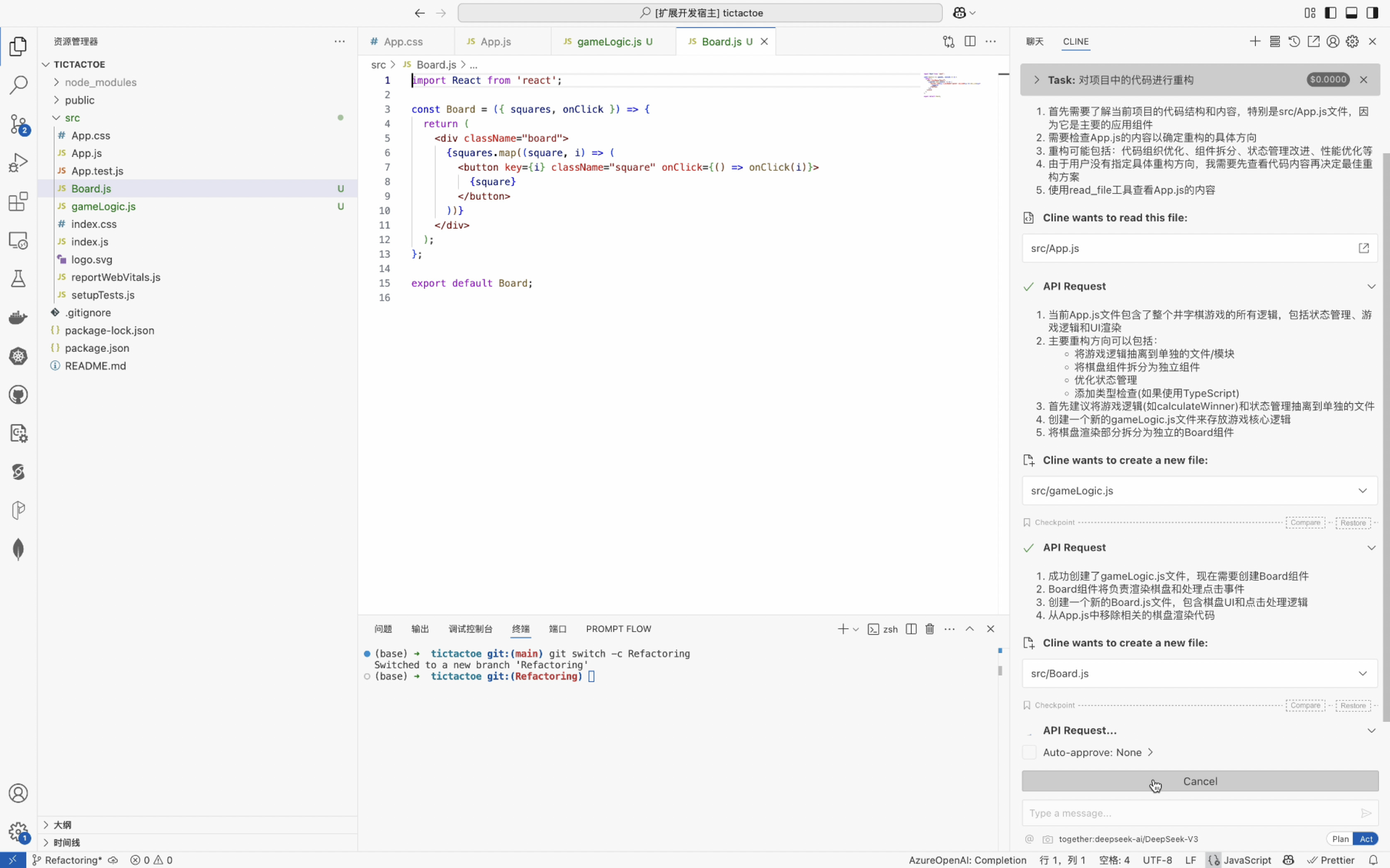Switch Cline to Act mode
1390x868 pixels.
[x=1366, y=839]
